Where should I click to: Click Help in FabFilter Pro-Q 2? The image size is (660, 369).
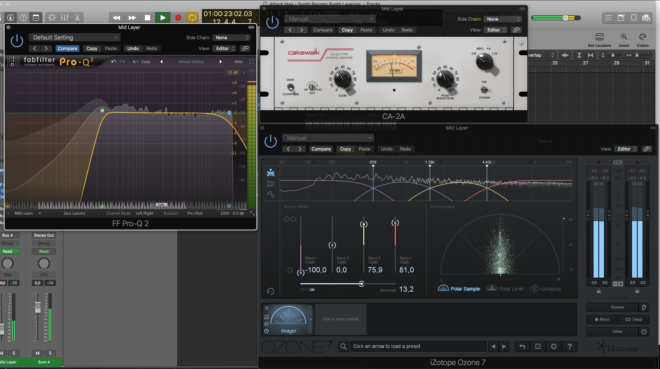[x=239, y=61]
